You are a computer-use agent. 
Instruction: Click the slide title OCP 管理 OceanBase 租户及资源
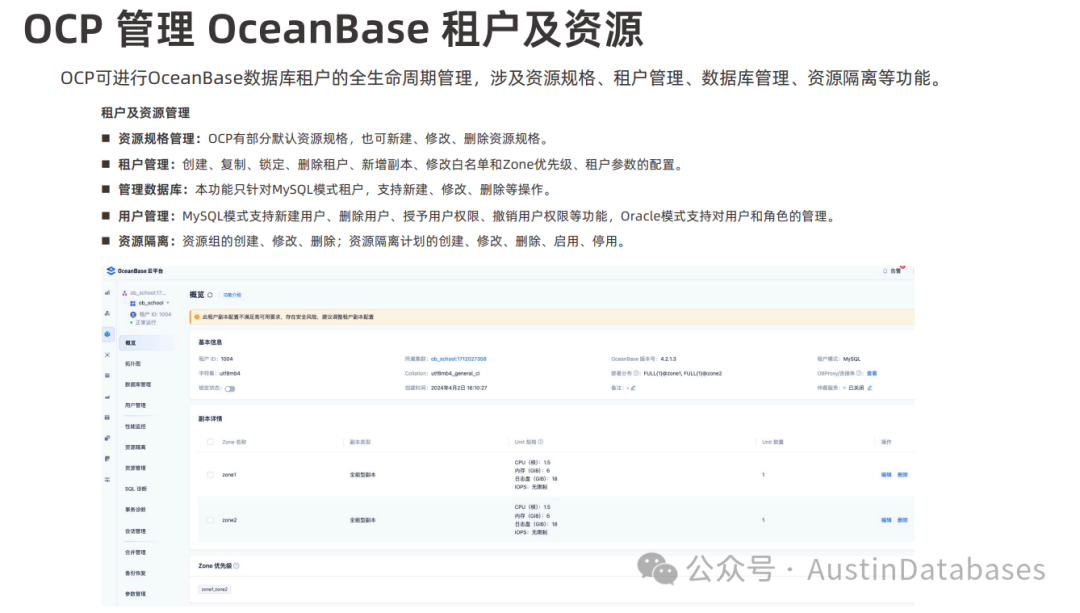333,30
